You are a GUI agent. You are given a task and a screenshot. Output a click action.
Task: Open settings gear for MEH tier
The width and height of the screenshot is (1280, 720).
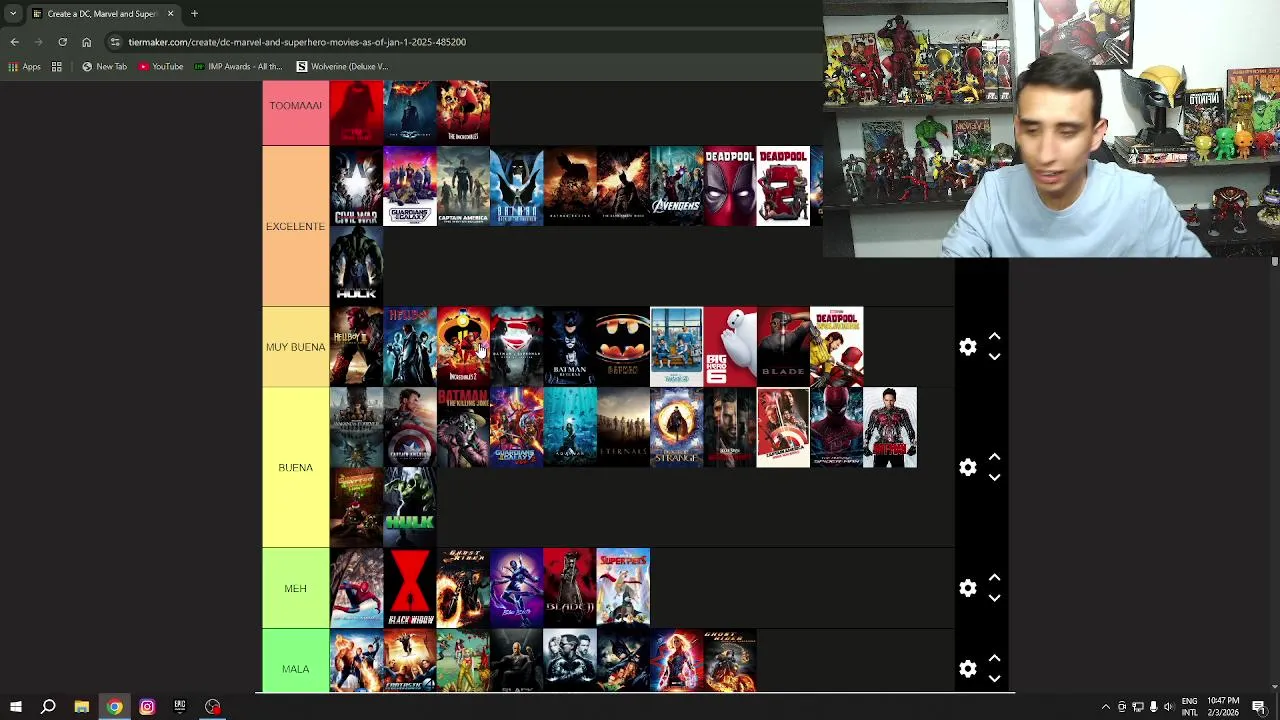pos(967,588)
